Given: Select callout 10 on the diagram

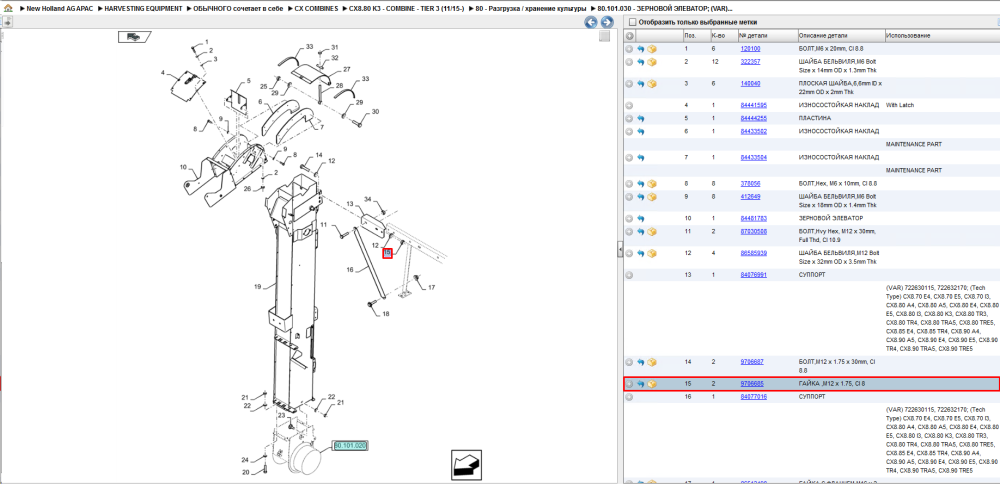Looking at the screenshot, I should pos(183,168).
